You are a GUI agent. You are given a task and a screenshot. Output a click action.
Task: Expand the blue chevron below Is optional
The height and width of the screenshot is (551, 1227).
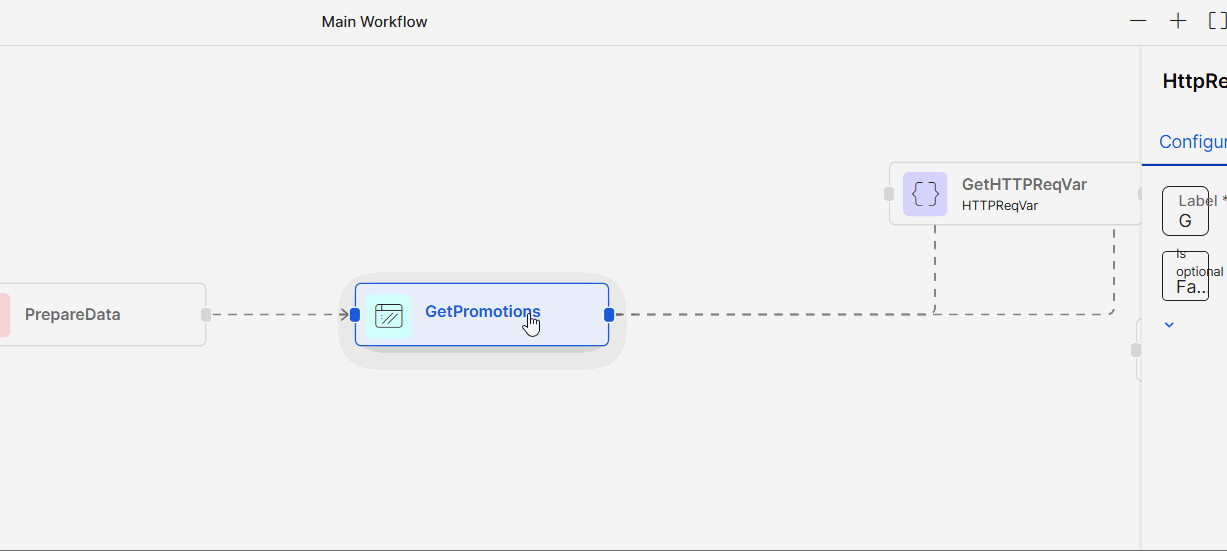[x=1169, y=325]
